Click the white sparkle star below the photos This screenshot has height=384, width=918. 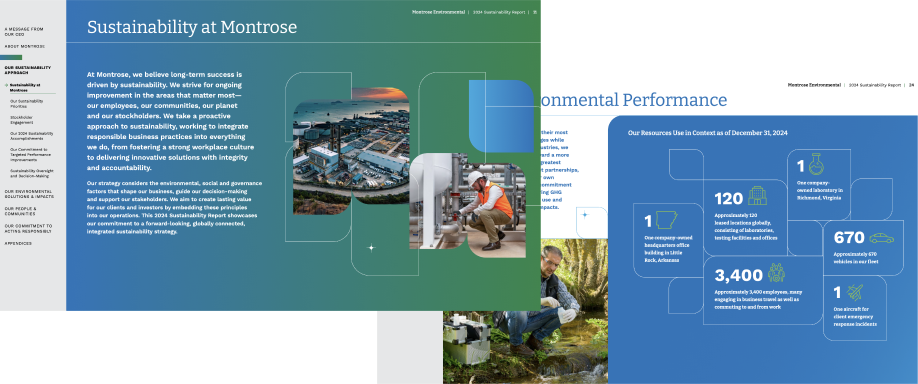pos(371,248)
